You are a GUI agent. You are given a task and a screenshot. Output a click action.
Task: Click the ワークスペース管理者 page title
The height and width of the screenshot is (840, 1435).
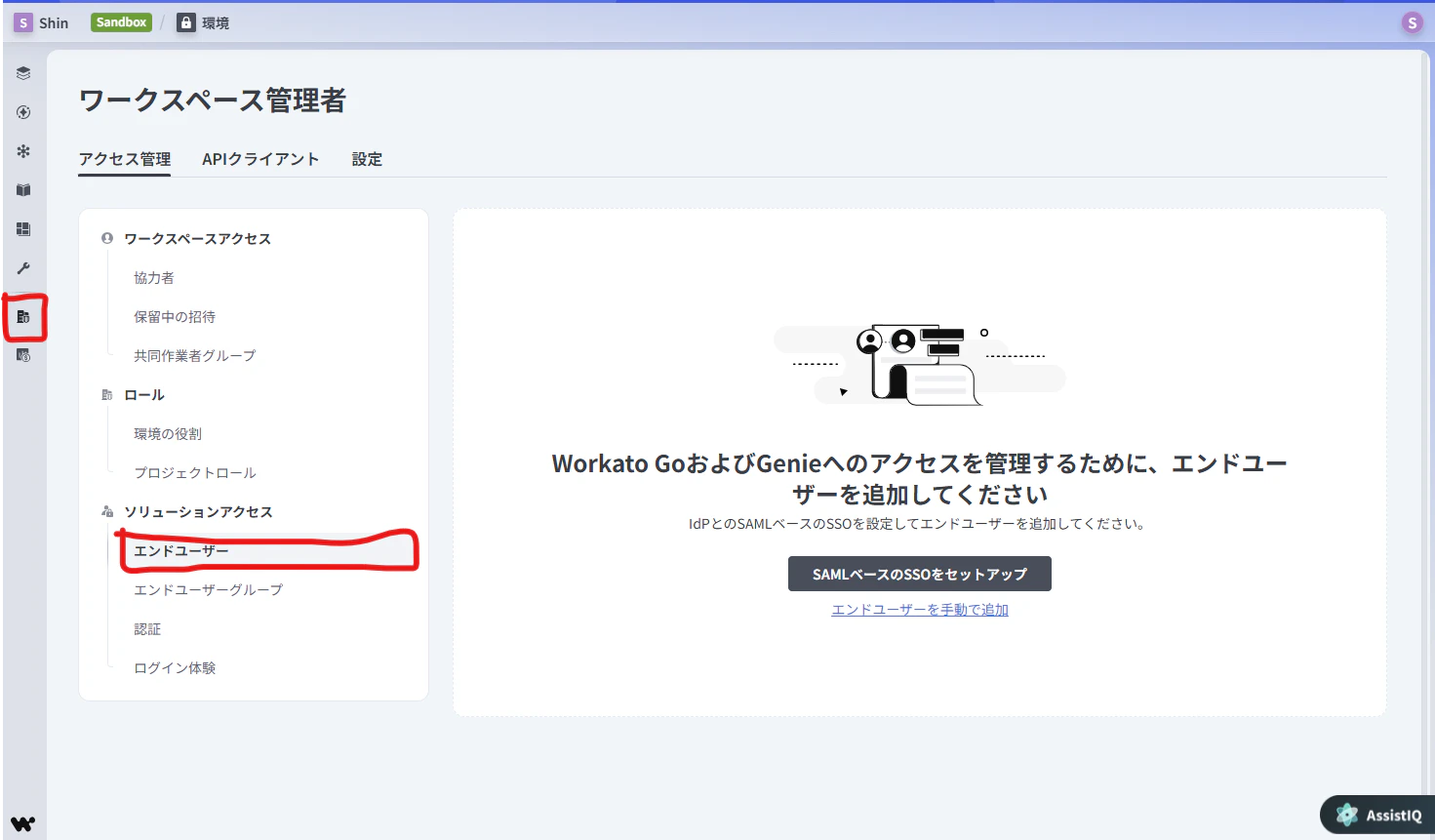coord(213,100)
